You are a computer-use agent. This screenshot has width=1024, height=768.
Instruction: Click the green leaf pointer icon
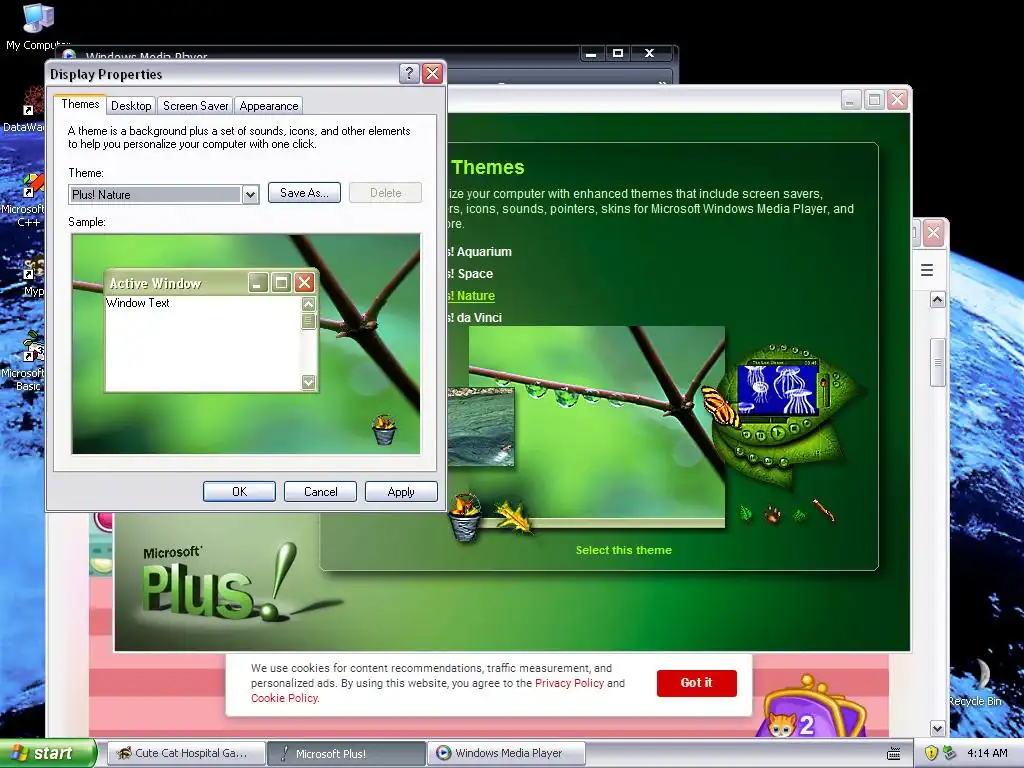(x=746, y=513)
